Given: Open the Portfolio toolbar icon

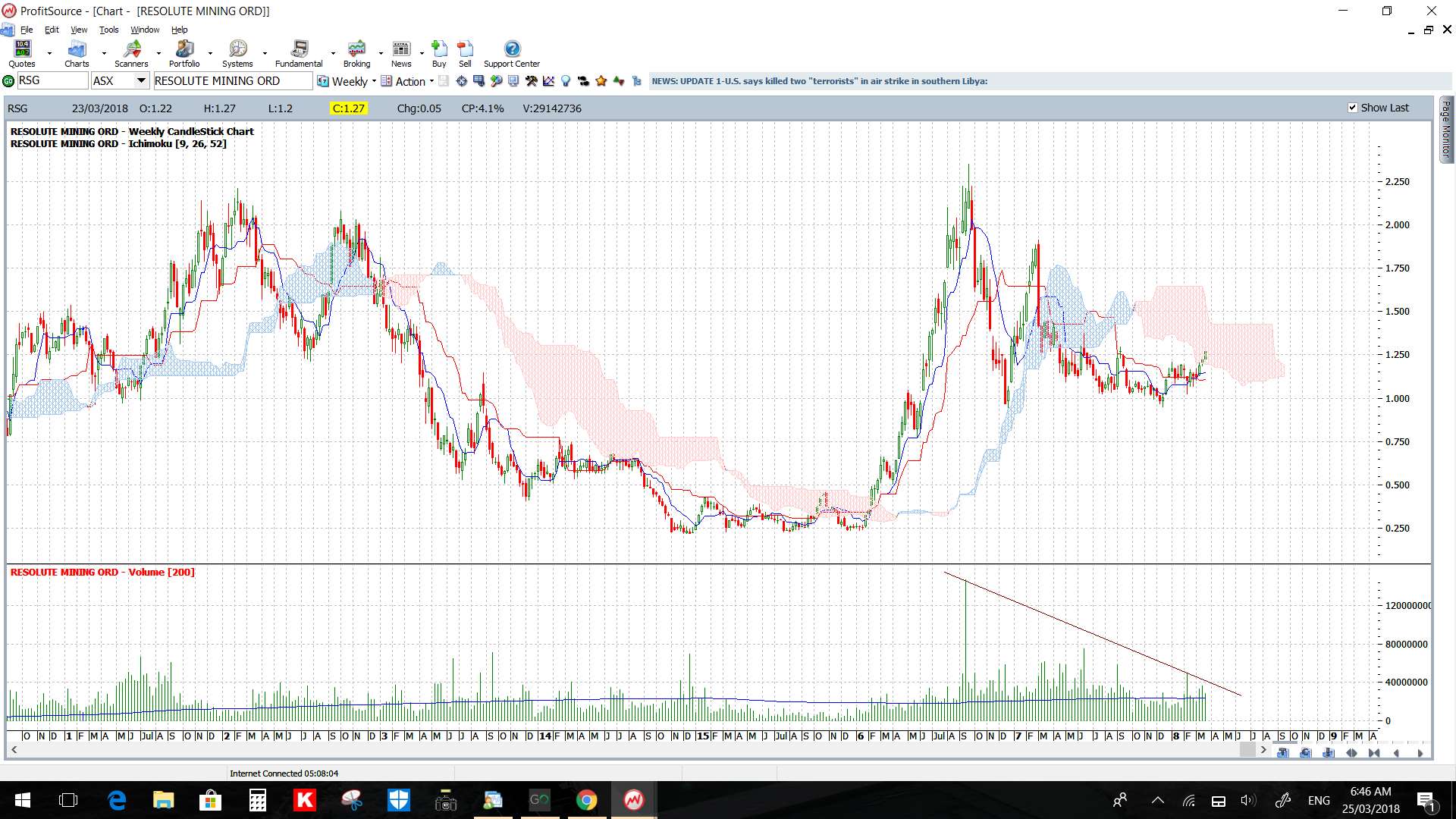Looking at the screenshot, I should tap(184, 54).
